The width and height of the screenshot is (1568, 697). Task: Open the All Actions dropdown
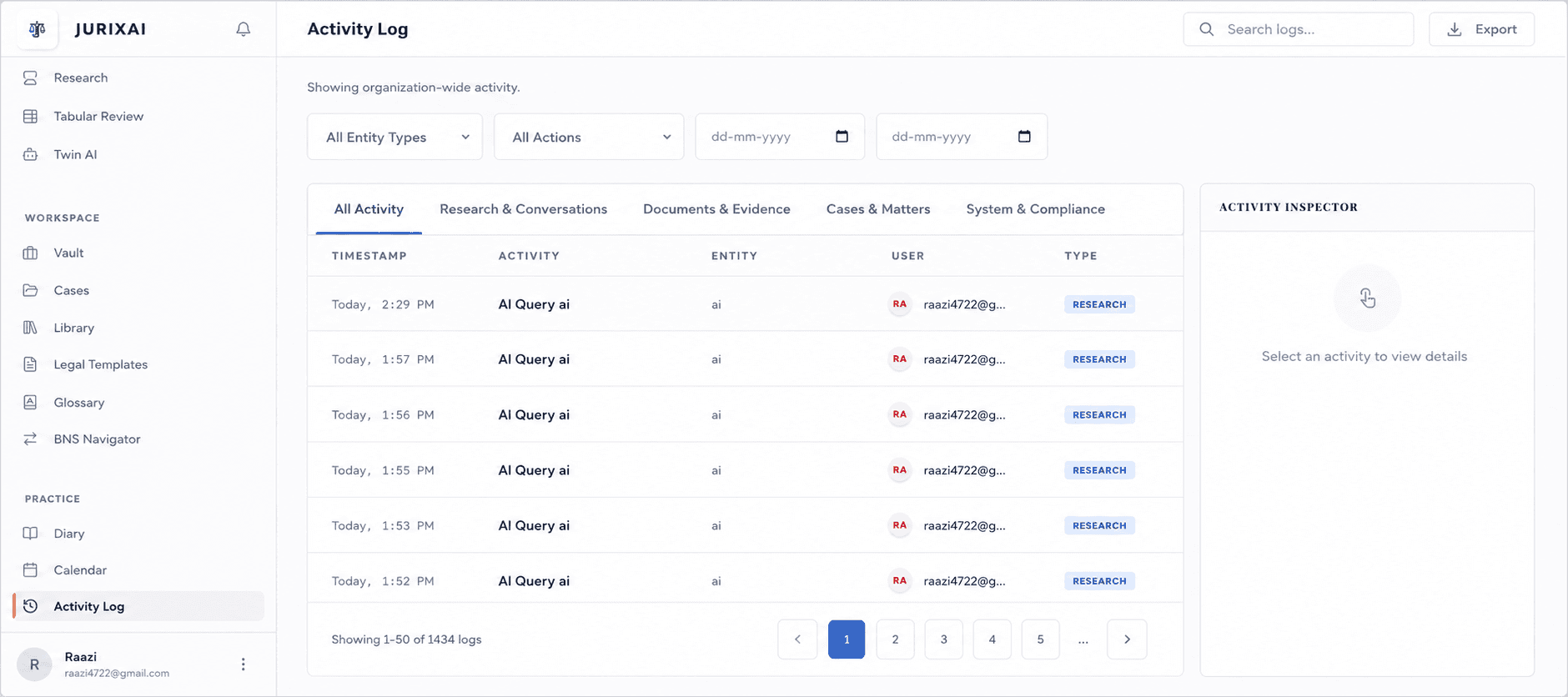point(589,137)
